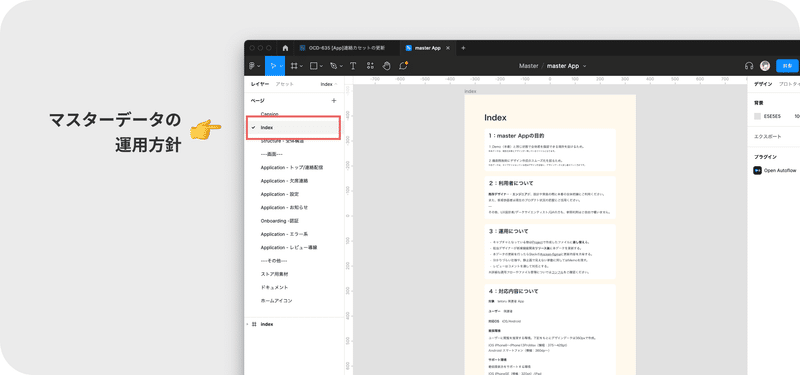Click the index frame label above canvas
800x375 pixels.
click(x=470, y=91)
